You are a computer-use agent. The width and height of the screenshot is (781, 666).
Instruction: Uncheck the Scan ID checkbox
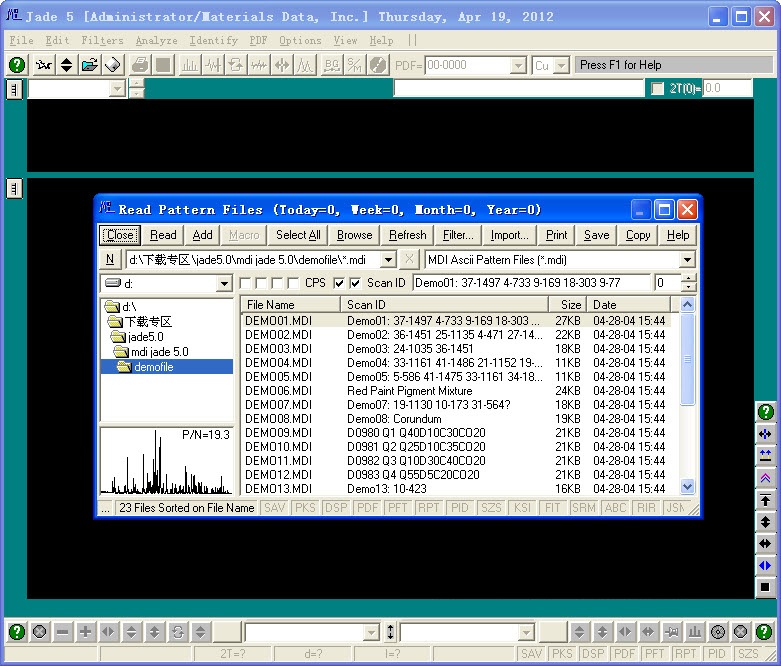(355, 283)
